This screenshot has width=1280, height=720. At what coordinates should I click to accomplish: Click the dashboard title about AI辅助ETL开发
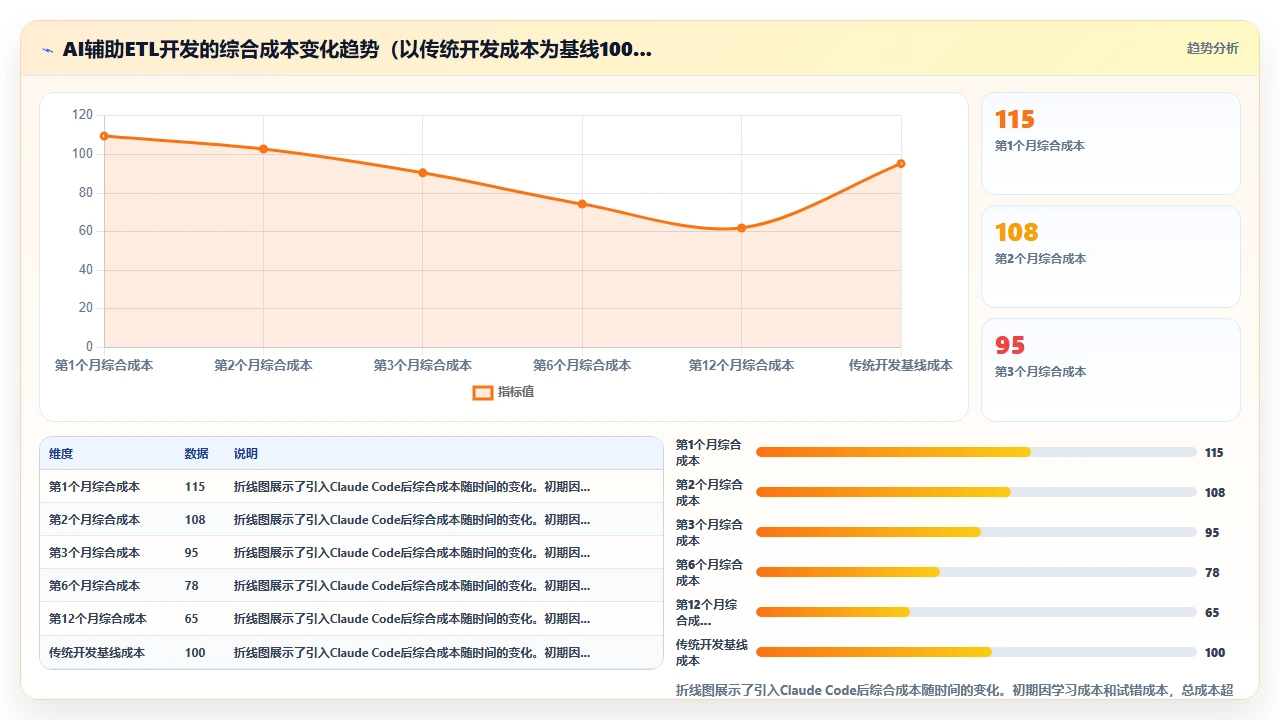coord(357,49)
